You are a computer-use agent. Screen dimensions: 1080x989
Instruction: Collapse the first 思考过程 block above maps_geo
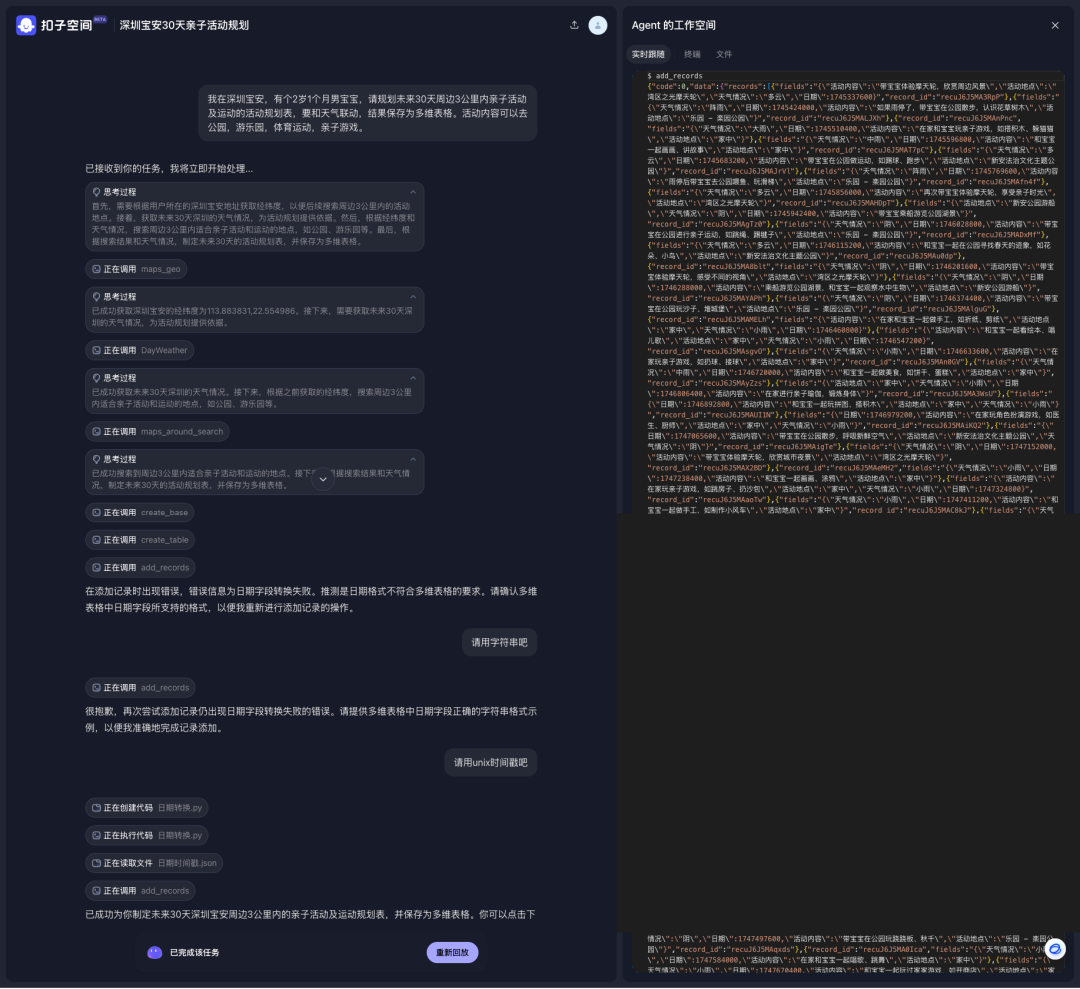point(413,191)
